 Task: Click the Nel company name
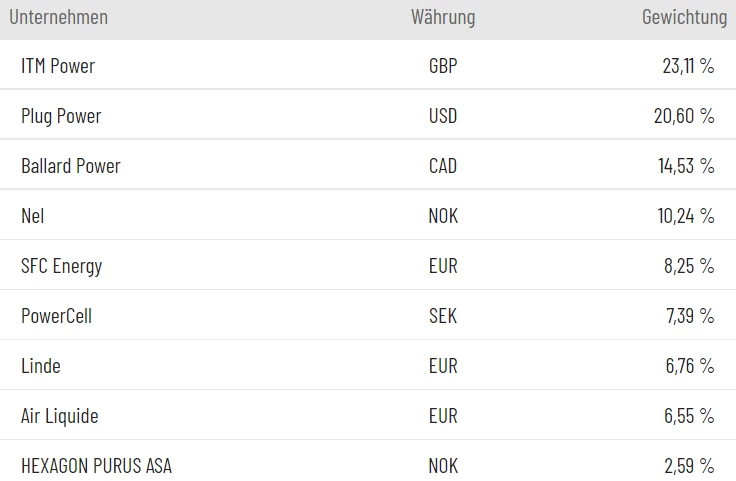pos(33,216)
